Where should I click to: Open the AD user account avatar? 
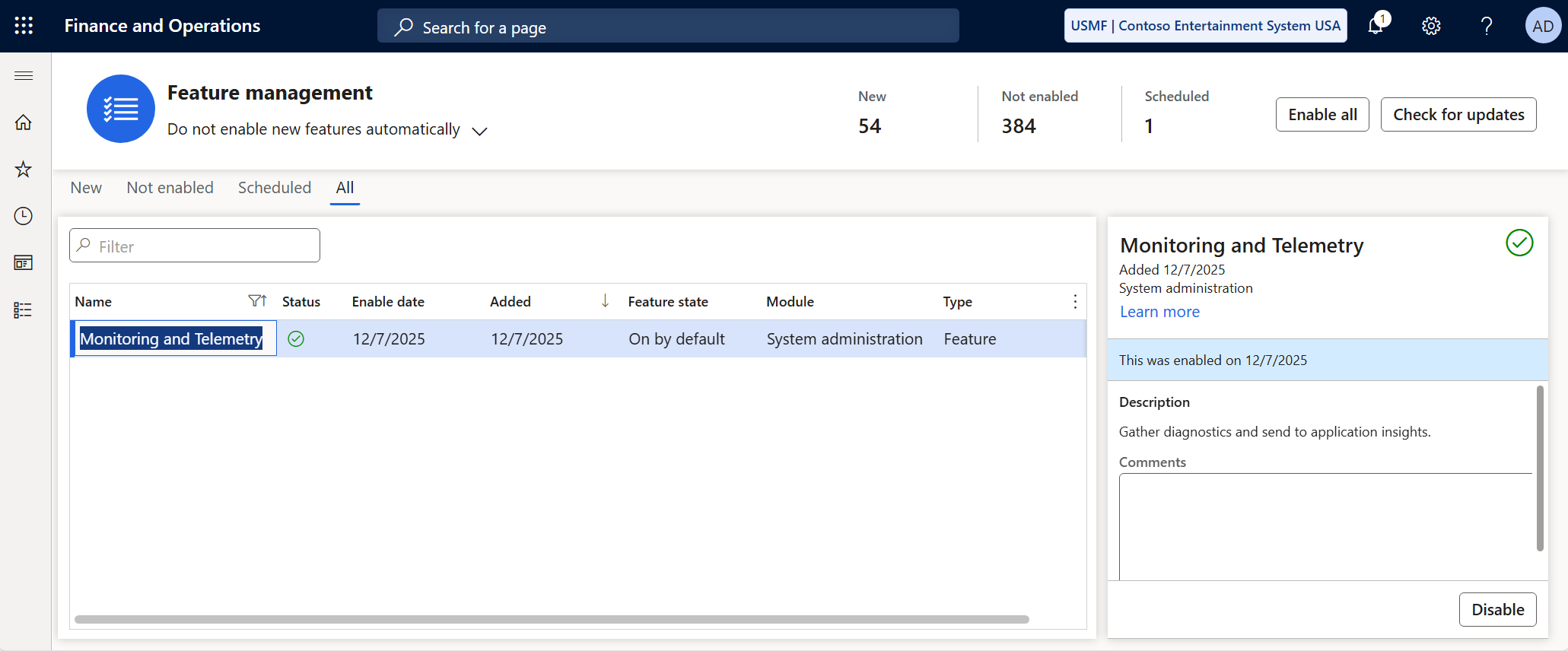(1543, 26)
